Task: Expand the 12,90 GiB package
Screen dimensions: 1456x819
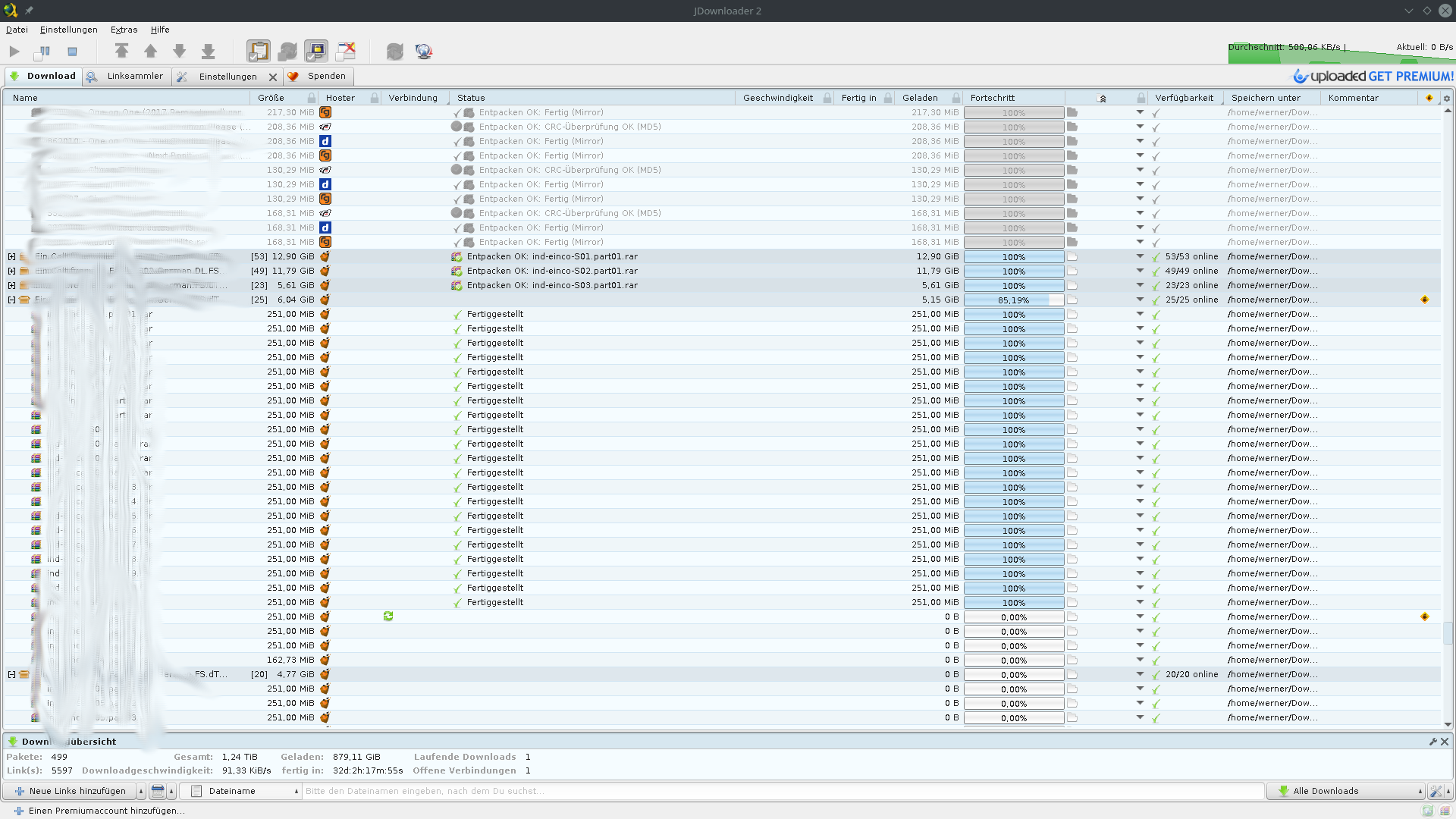Action: [x=11, y=256]
